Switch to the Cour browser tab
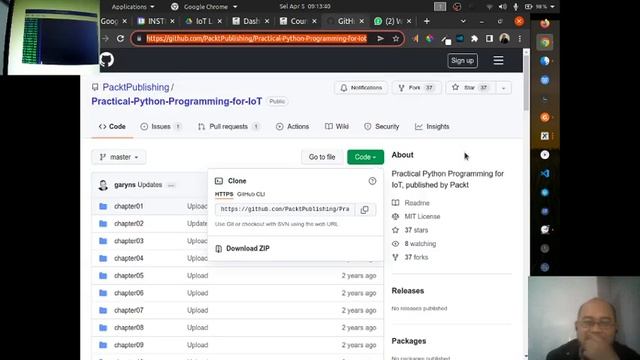Viewport: 640px width, 360px height. (298, 21)
